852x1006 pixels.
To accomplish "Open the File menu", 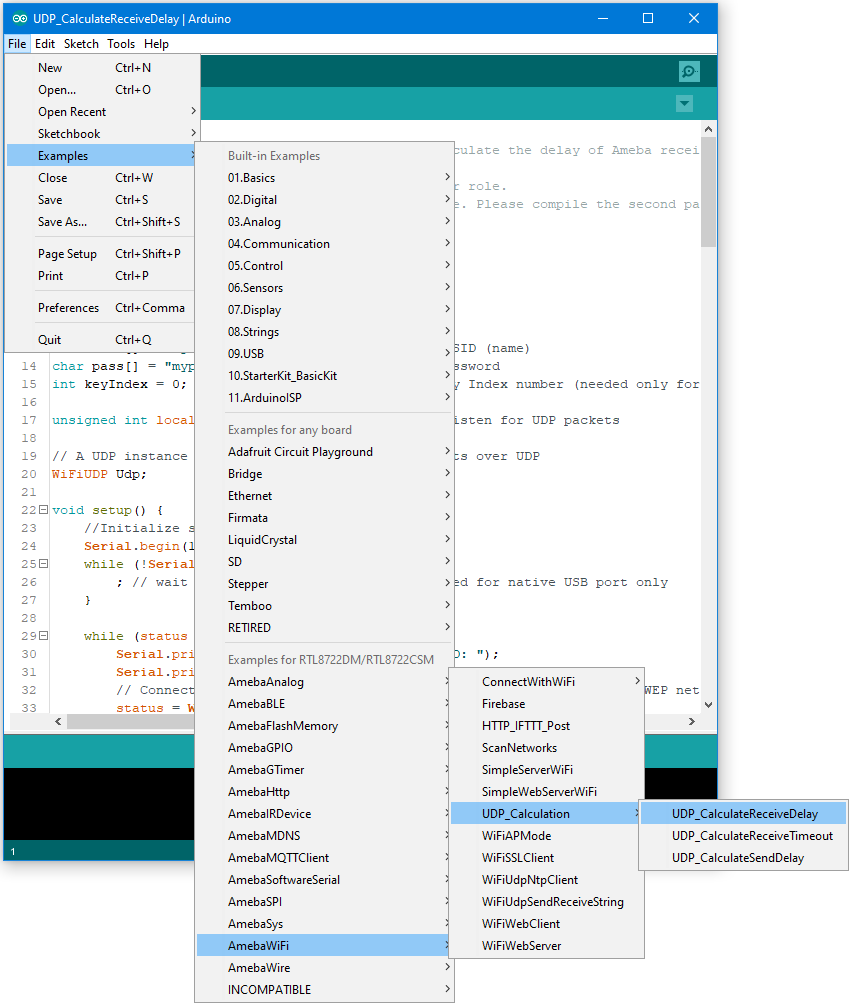I will pyautogui.click(x=17, y=44).
